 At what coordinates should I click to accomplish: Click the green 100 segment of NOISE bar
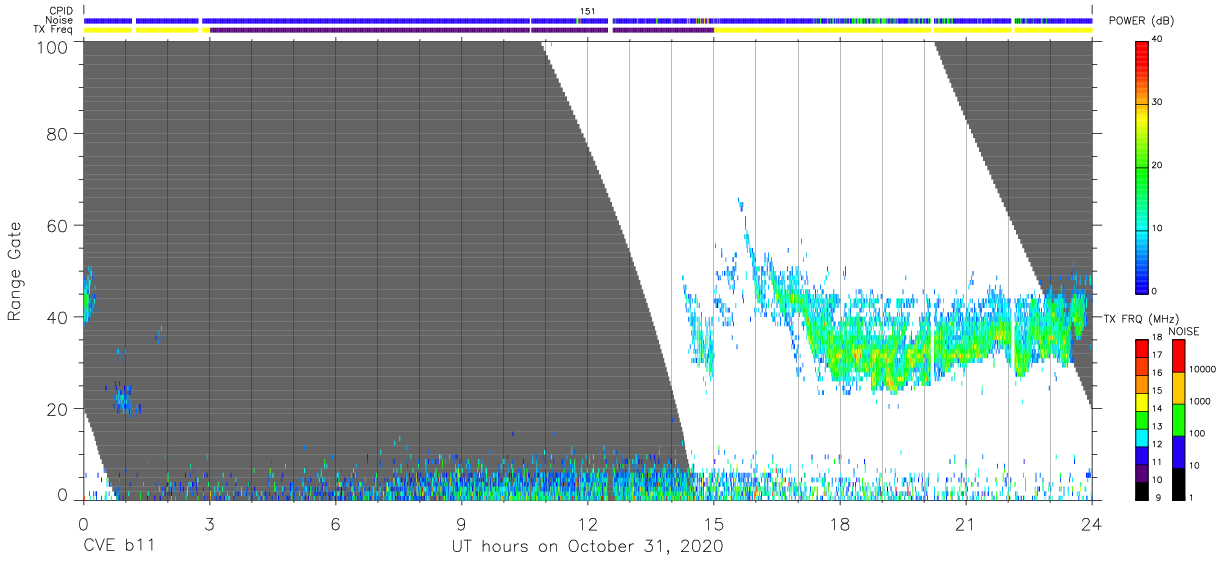[x=1177, y=418]
